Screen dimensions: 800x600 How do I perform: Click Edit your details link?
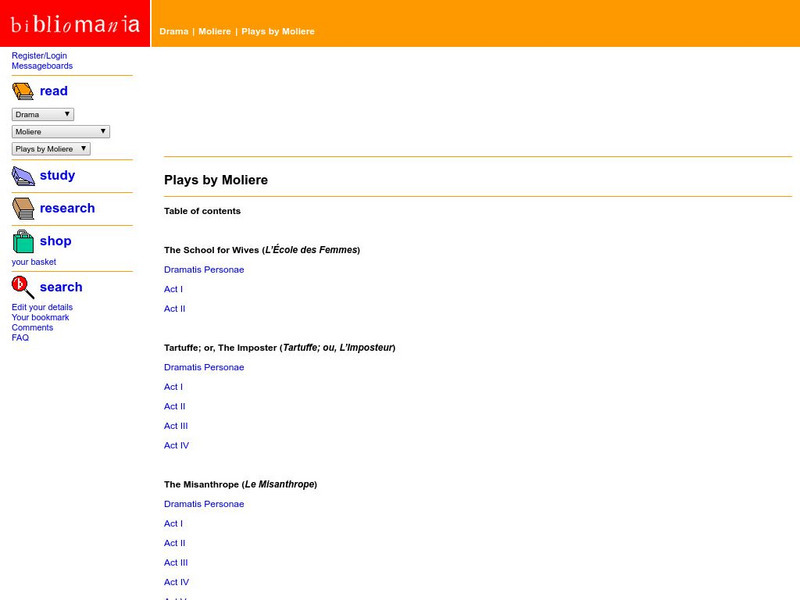[x=42, y=307]
